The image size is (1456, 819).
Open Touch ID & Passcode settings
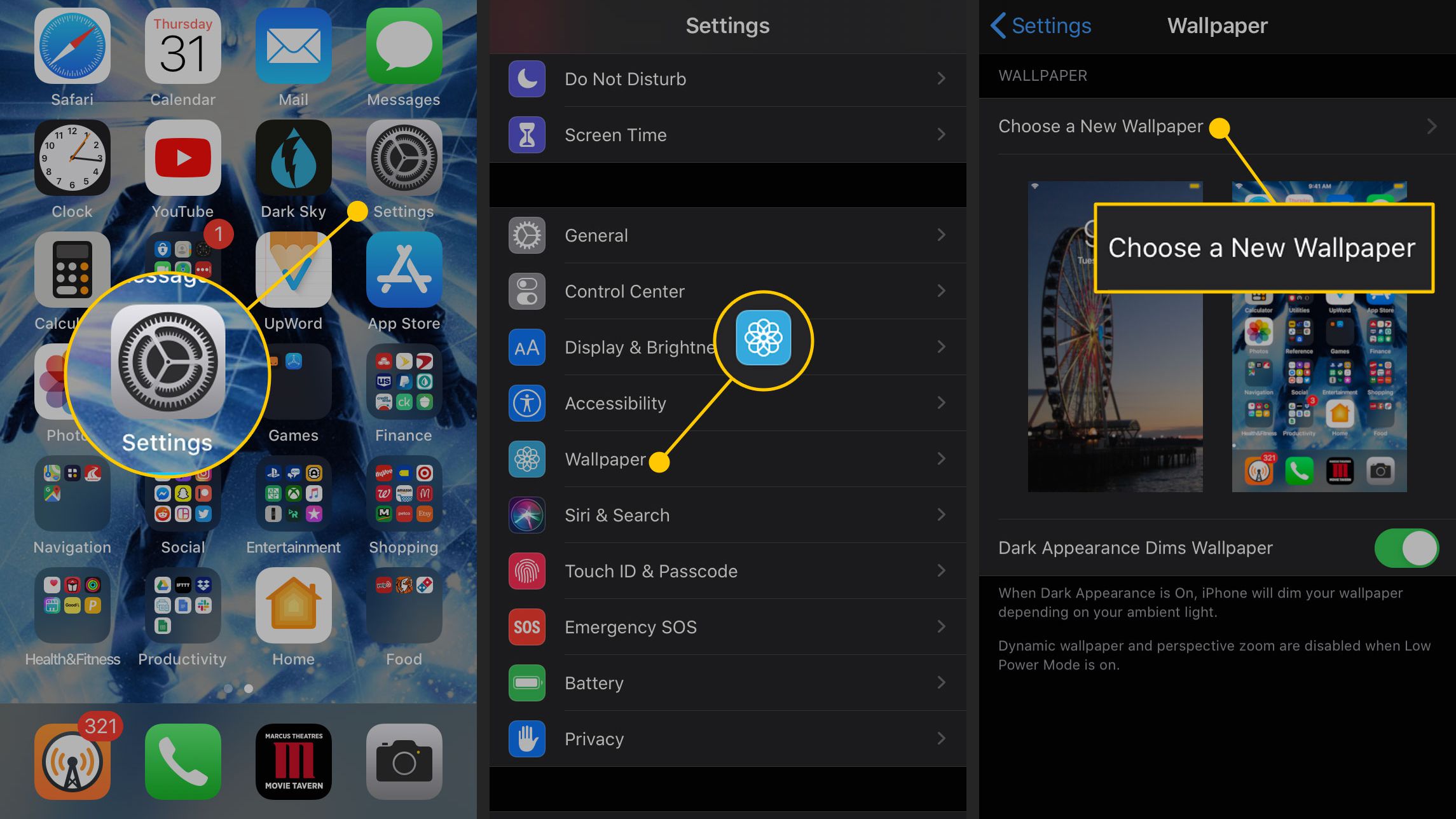coord(727,571)
